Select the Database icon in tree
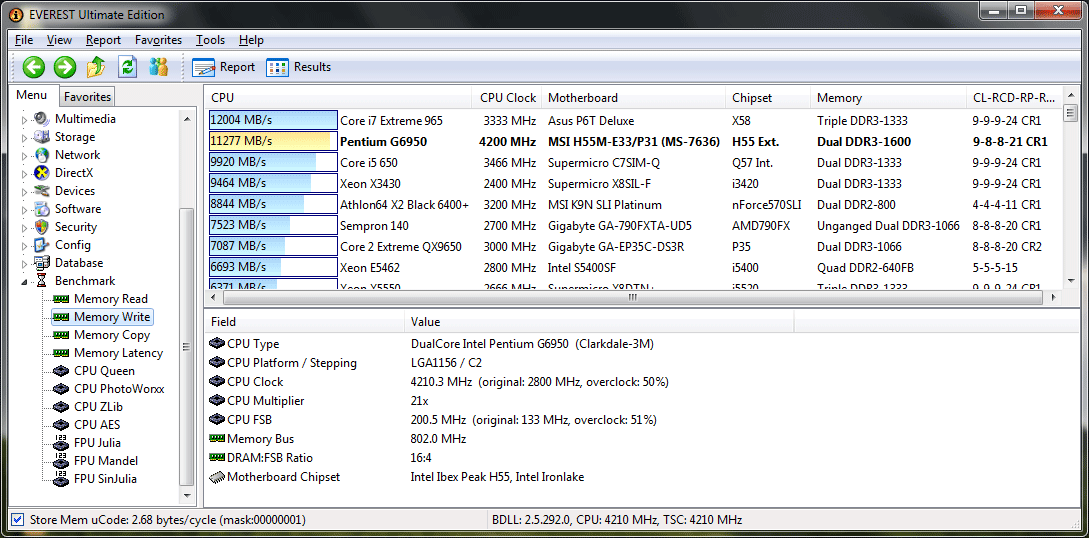 click(x=42, y=263)
